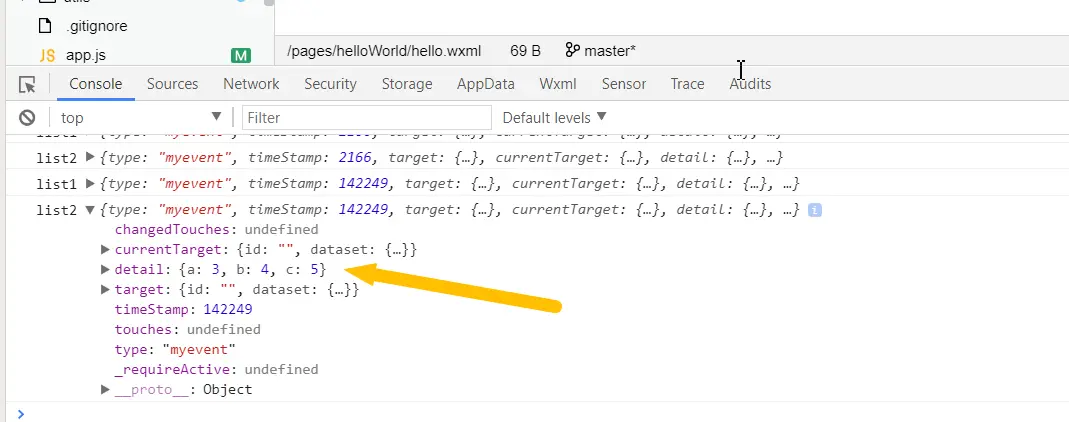
Task: Click the modified M badge on app.js
Action: tap(241, 56)
